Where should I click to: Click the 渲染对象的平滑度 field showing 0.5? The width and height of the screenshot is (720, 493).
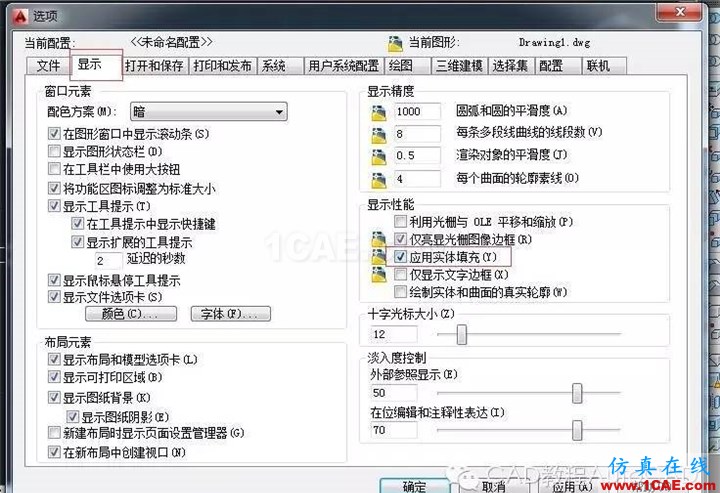tap(417, 156)
